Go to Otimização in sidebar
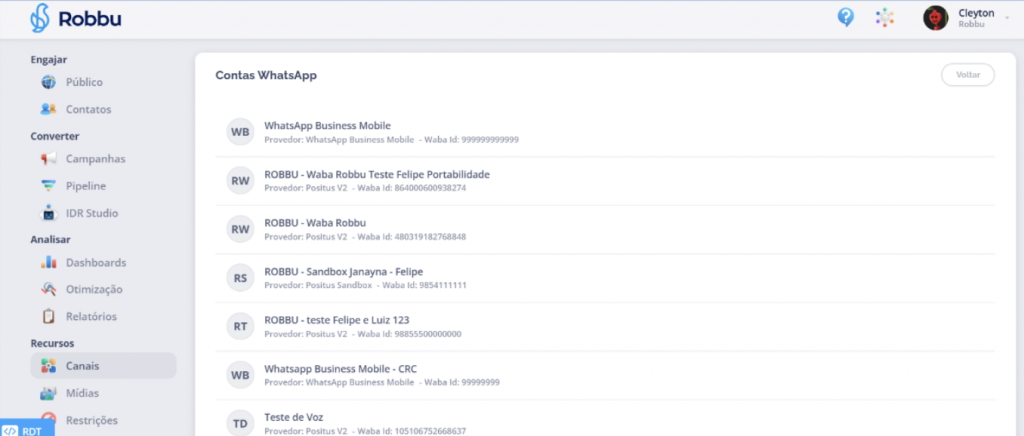 (94, 289)
